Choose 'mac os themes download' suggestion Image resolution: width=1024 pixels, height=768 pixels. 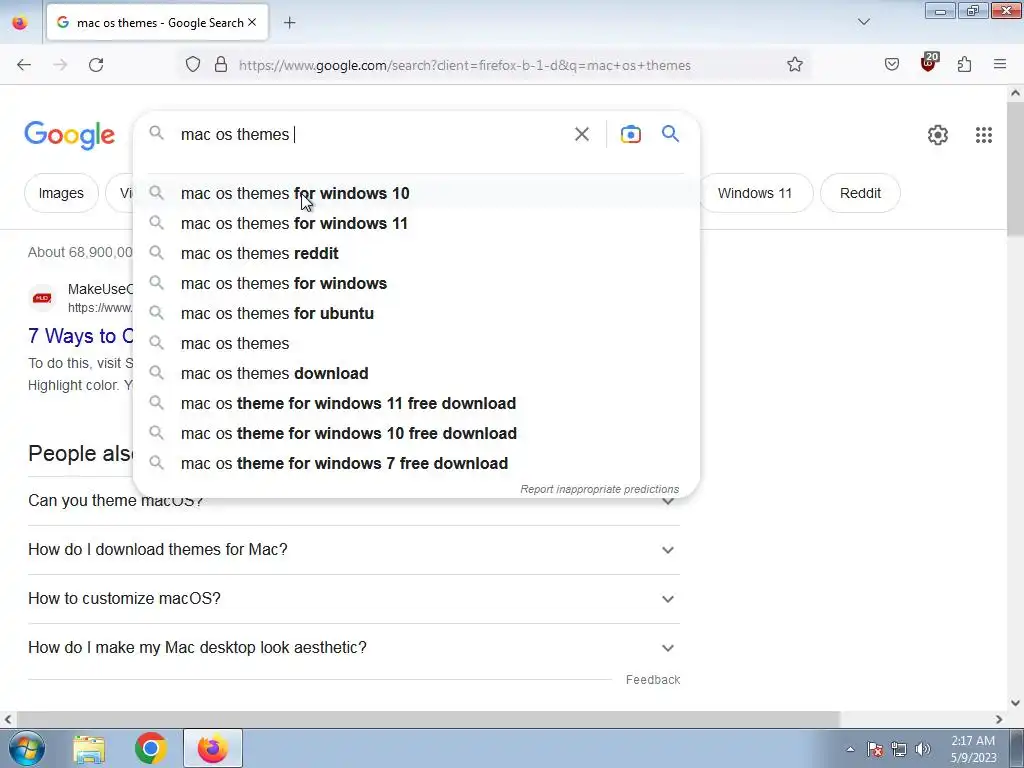click(x=416, y=374)
